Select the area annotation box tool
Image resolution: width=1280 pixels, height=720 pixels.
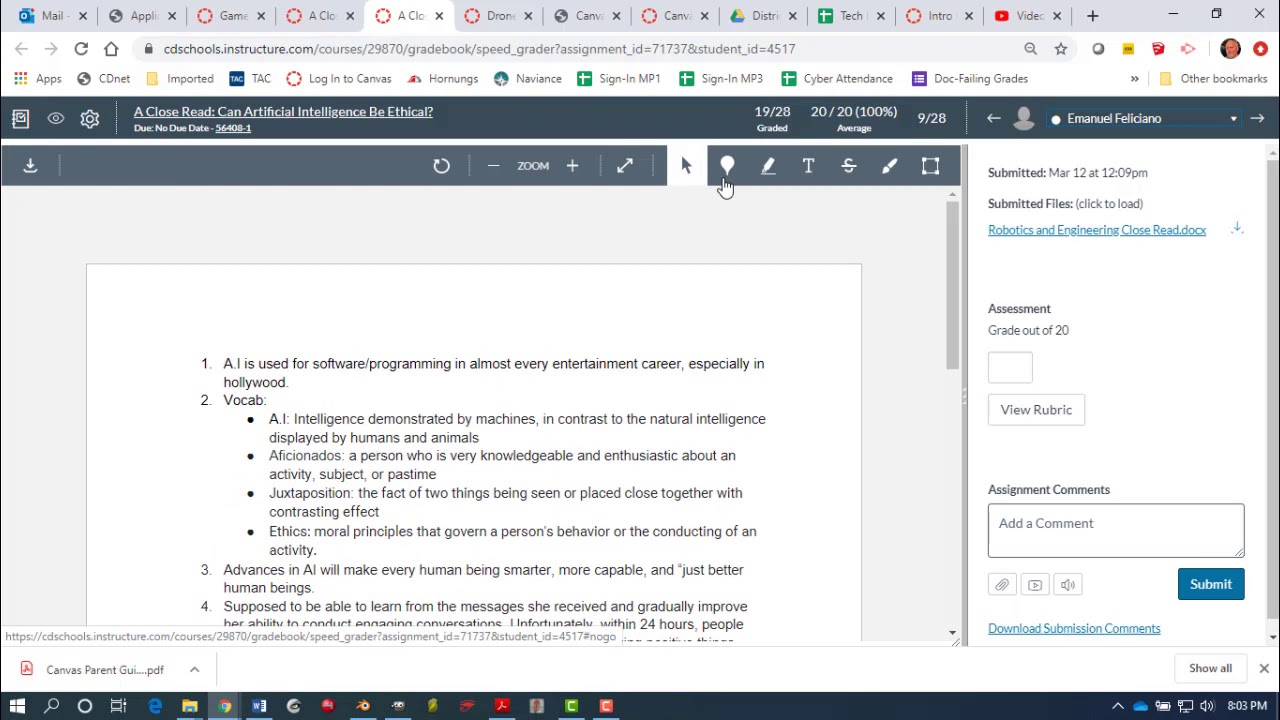click(930, 166)
